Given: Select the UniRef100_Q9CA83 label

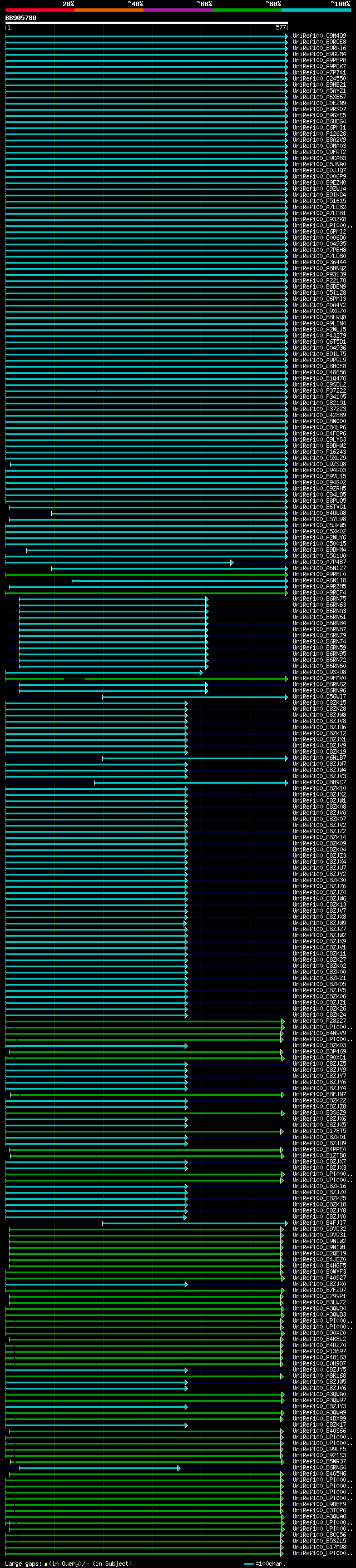Looking at the screenshot, I should 319,159.
